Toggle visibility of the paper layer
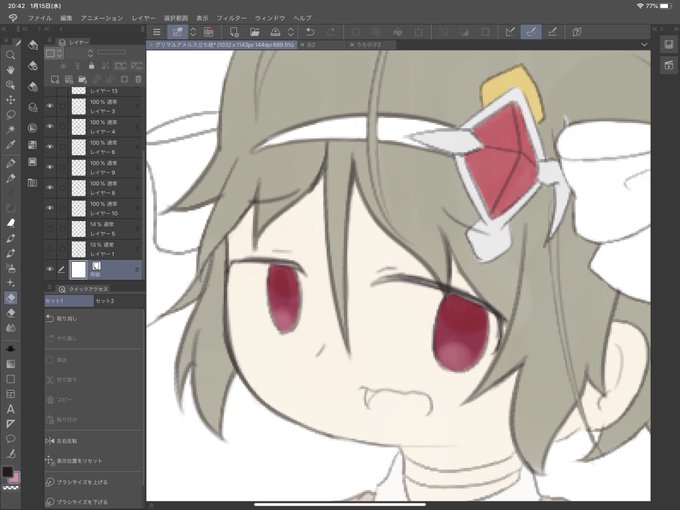680x510 pixels. click(x=50, y=269)
